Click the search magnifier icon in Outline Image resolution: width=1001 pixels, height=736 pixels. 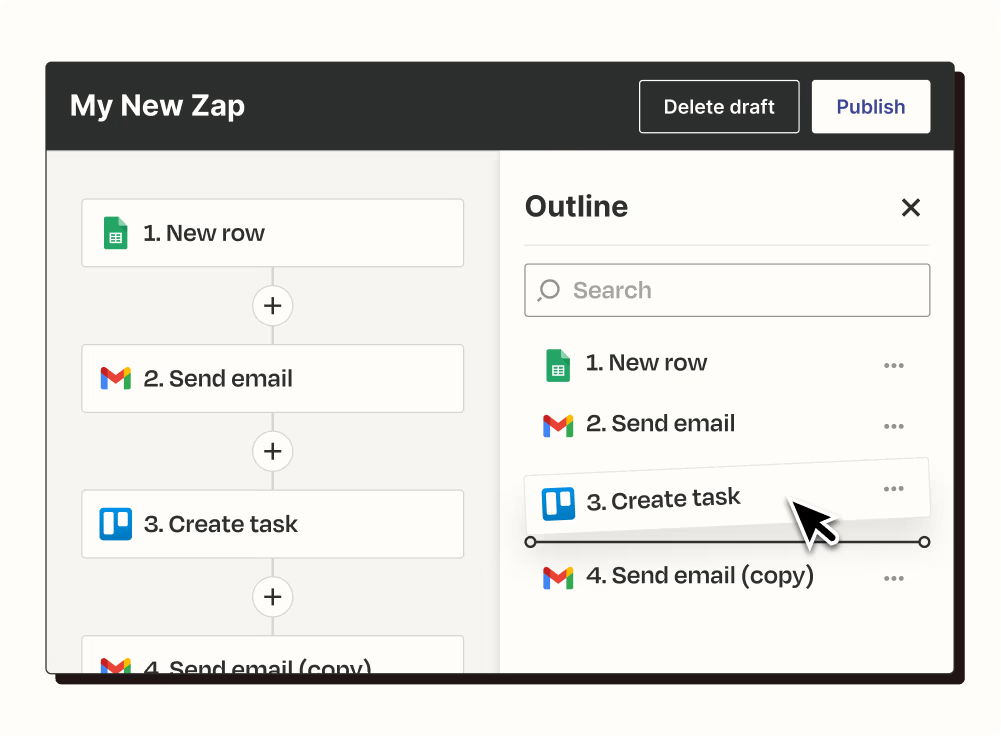[x=549, y=291]
